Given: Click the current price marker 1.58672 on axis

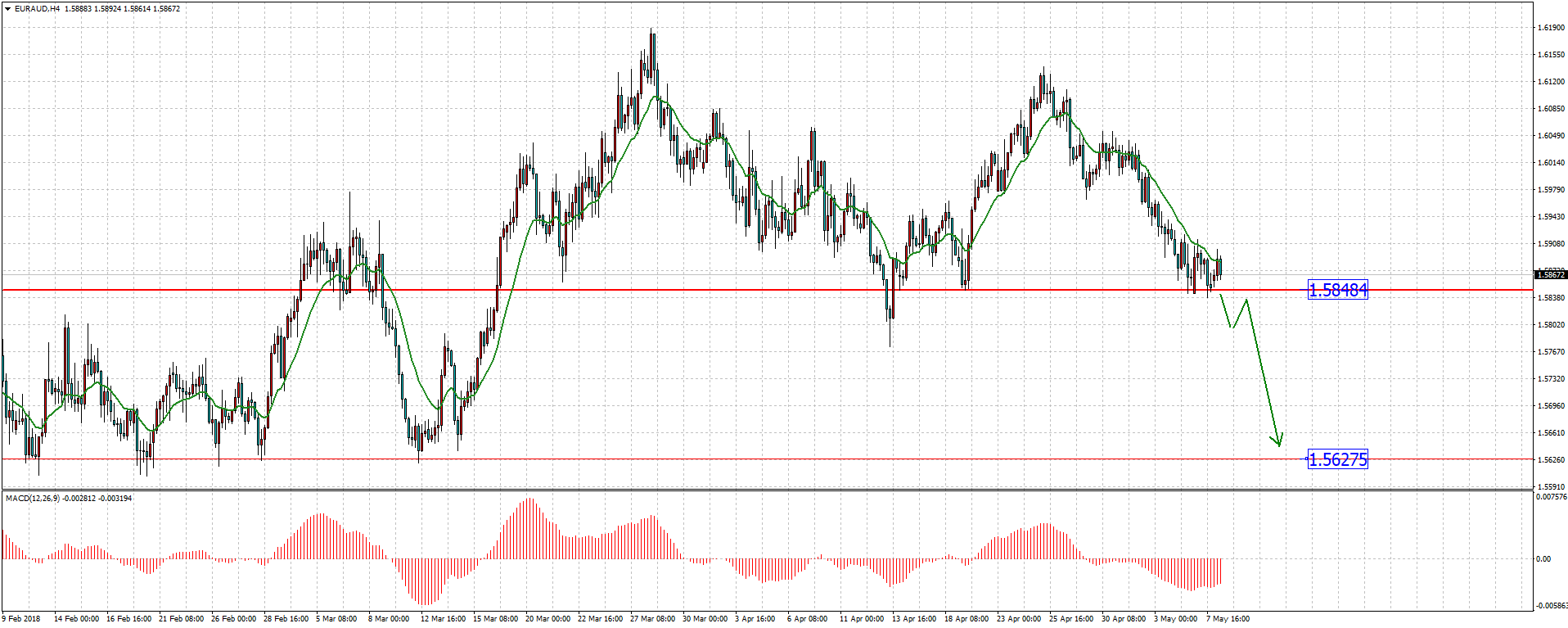Looking at the screenshot, I should click(1551, 275).
